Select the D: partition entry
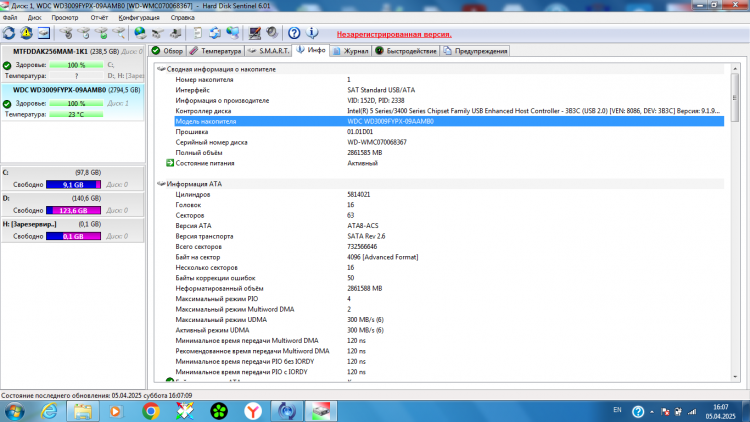Image resolution: width=750 pixels, height=422 pixels. coord(73,204)
